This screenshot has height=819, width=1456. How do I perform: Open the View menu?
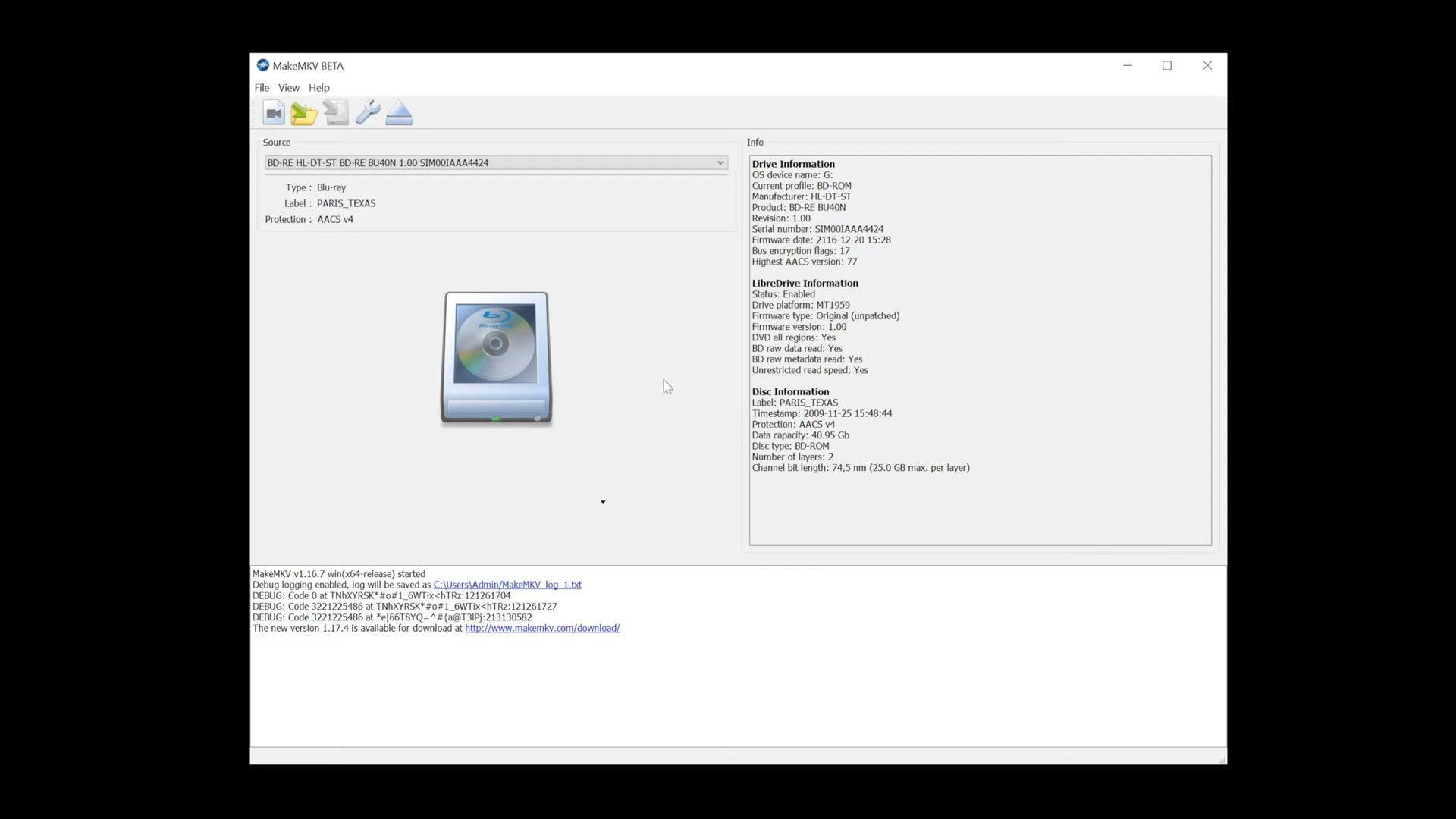tap(289, 88)
